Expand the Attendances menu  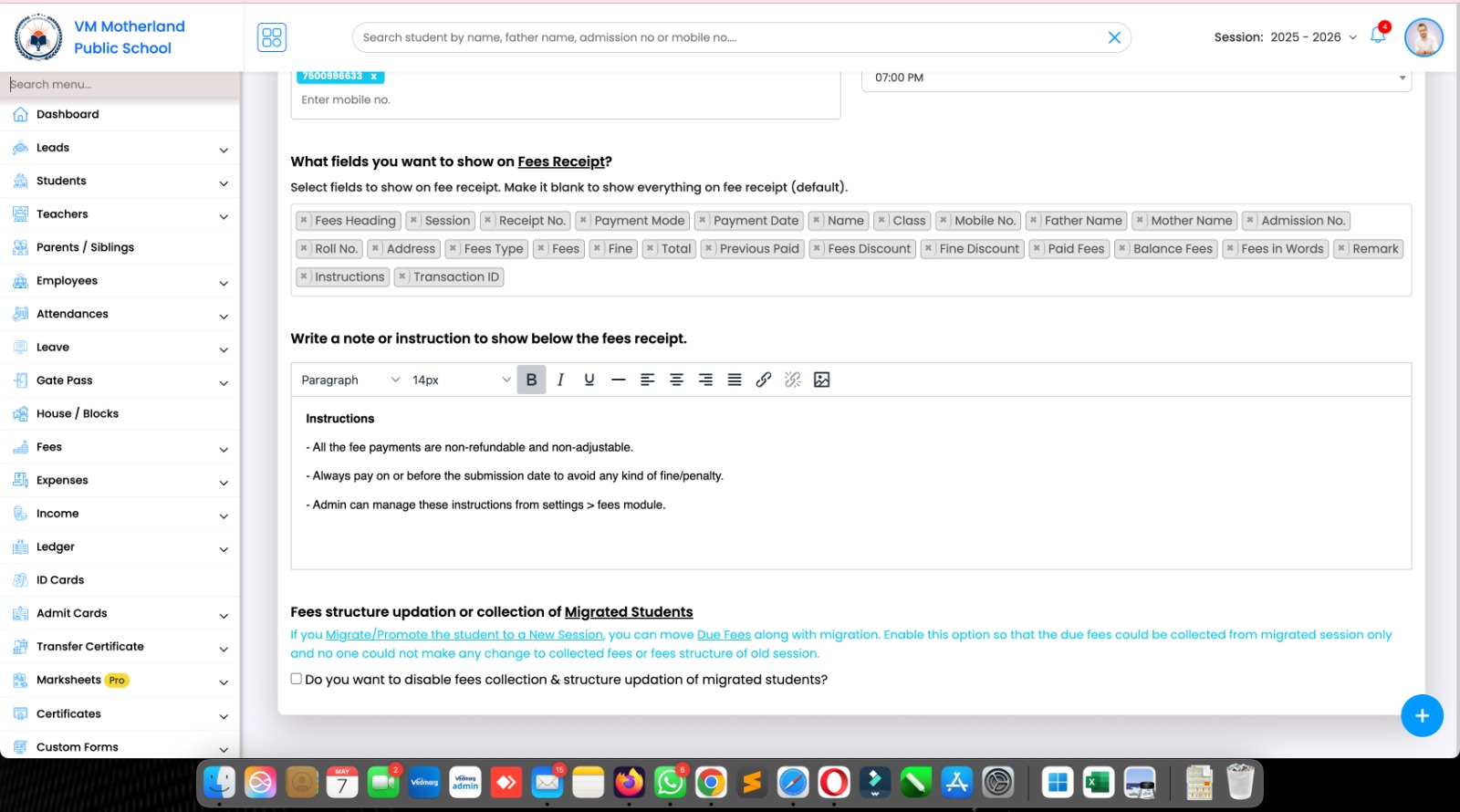pyautogui.click(x=224, y=317)
